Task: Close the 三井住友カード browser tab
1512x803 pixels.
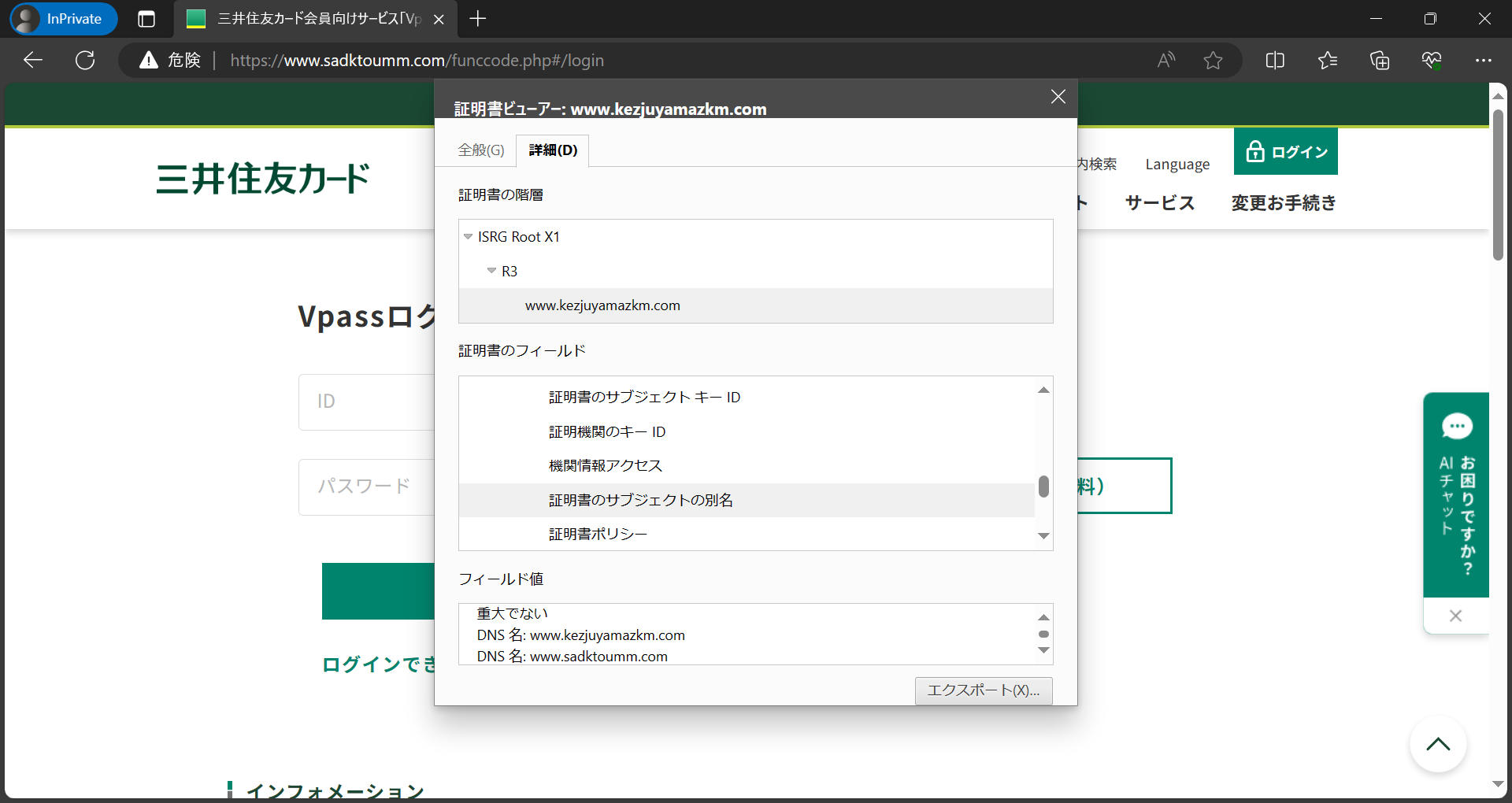Action: [x=439, y=19]
